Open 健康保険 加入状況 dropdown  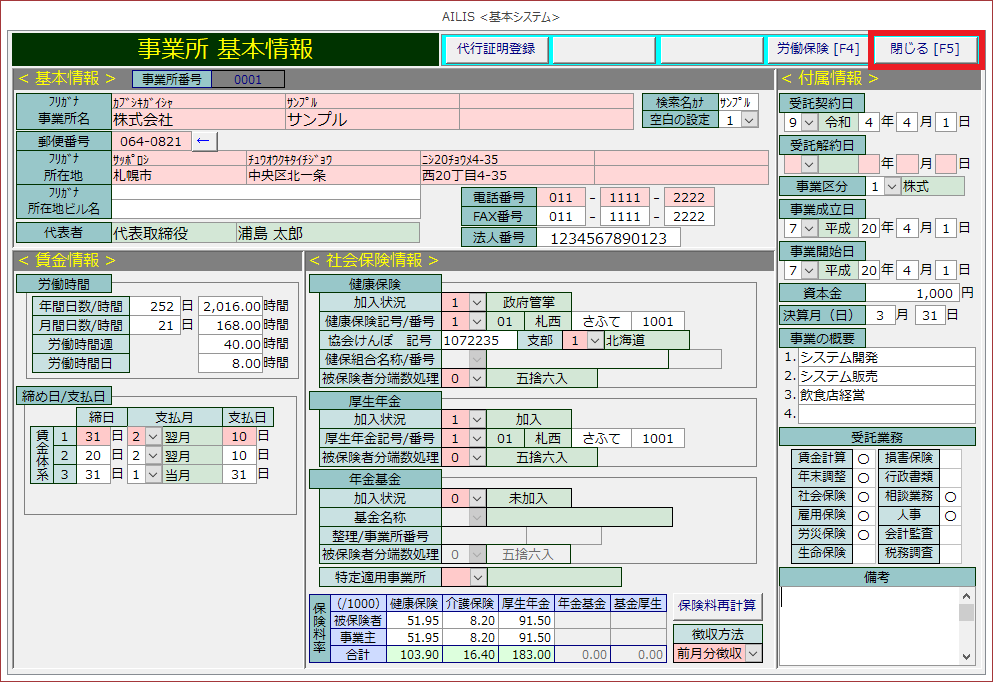click(x=477, y=302)
